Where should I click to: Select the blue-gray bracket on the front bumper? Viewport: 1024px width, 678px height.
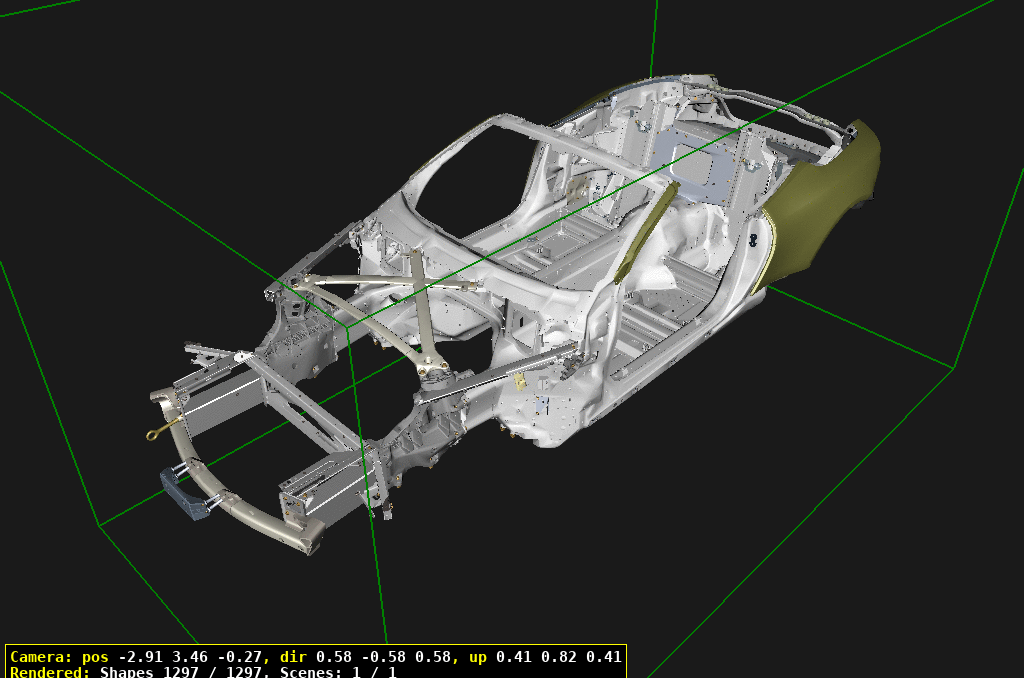click(185, 494)
